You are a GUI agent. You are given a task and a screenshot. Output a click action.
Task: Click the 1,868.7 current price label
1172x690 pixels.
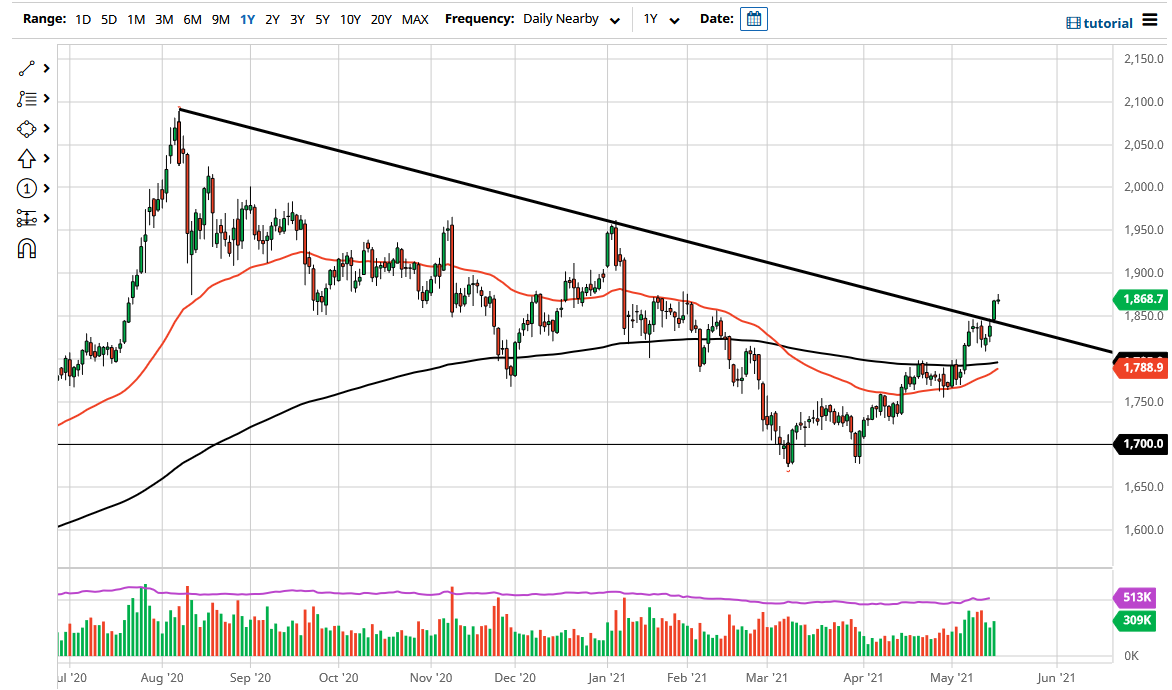coord(1140,299)
